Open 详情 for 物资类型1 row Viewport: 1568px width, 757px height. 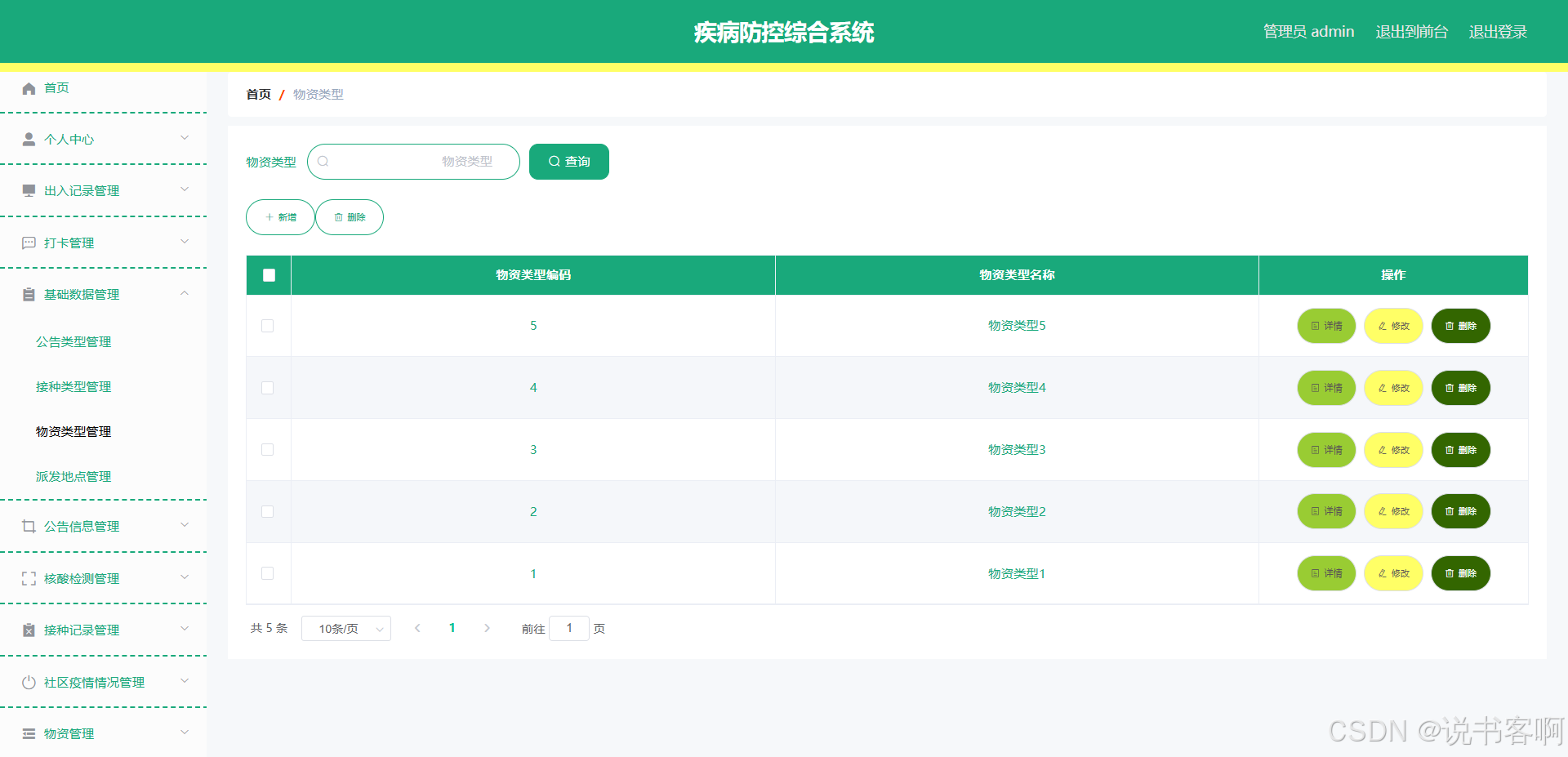pyautogui.click(x=1326, y=573)
